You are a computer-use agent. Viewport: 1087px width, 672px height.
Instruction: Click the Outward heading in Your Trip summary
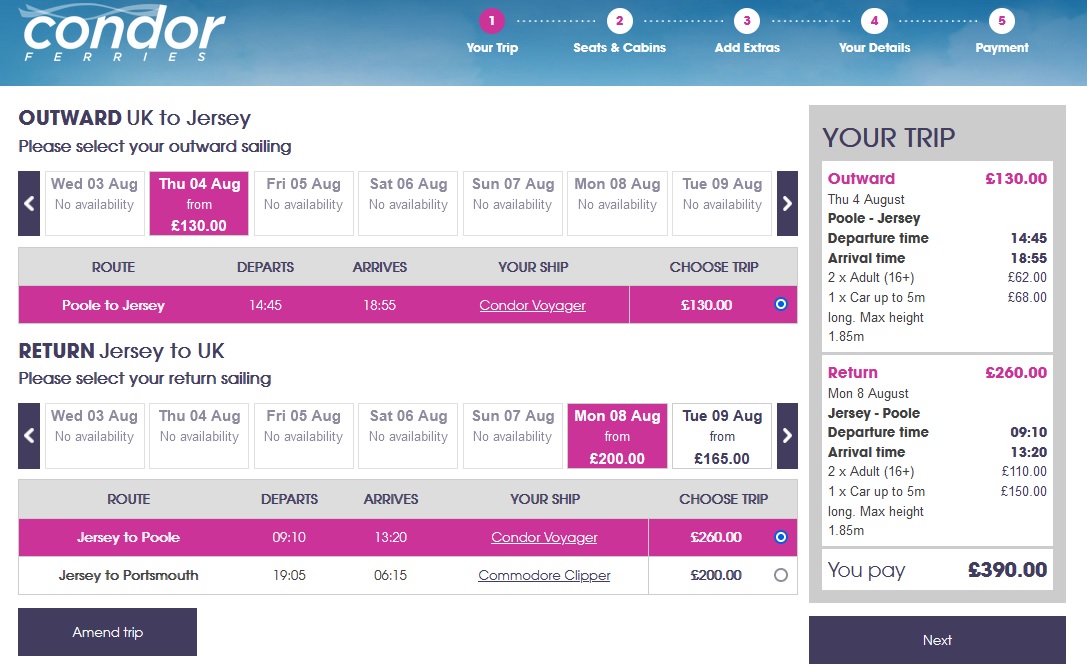pos(861,179)
